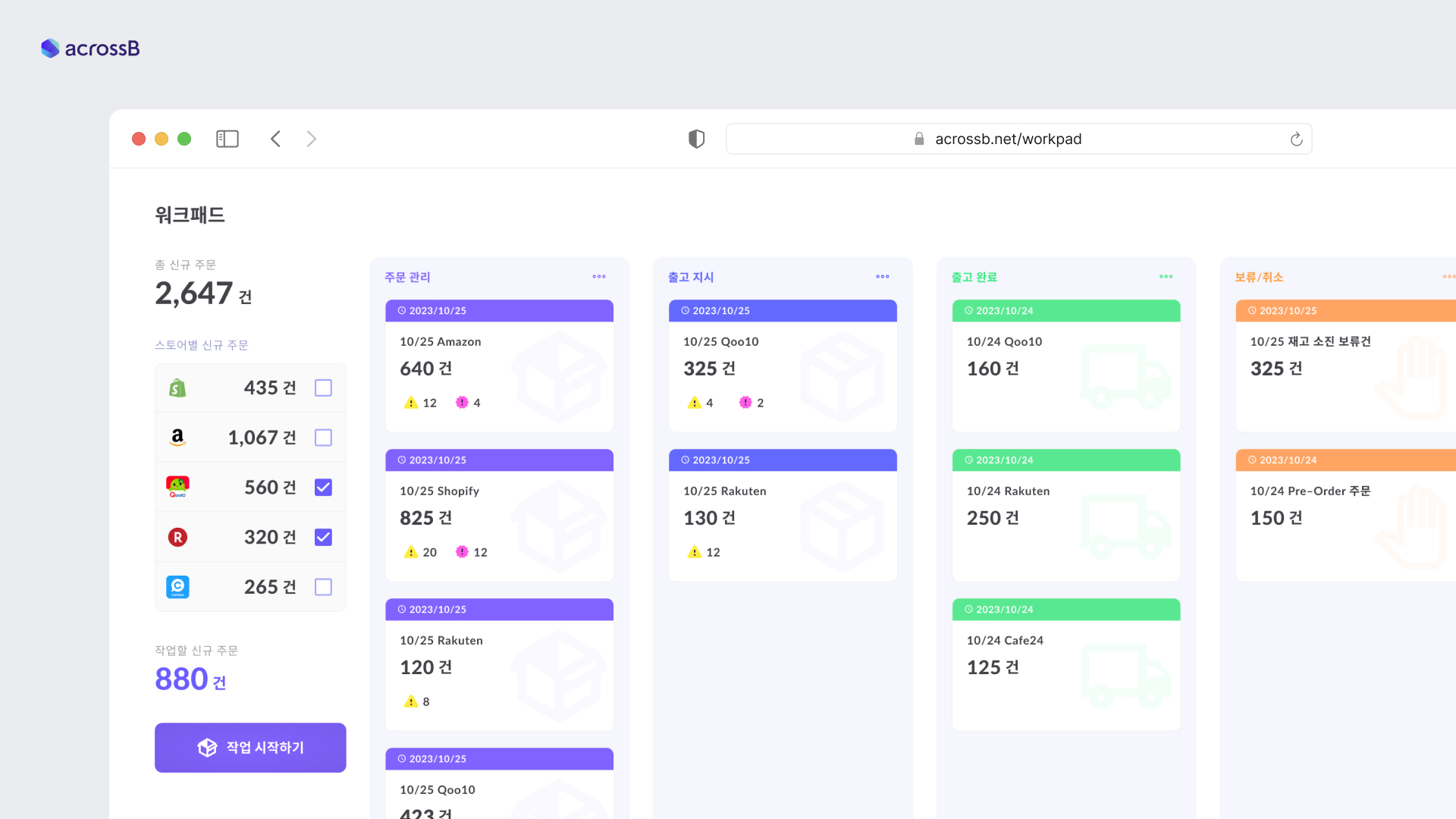Click pink alert icon on 325 건 Qoo10 card
This screenshot has height=819, width=1456.
pos(745,403)
